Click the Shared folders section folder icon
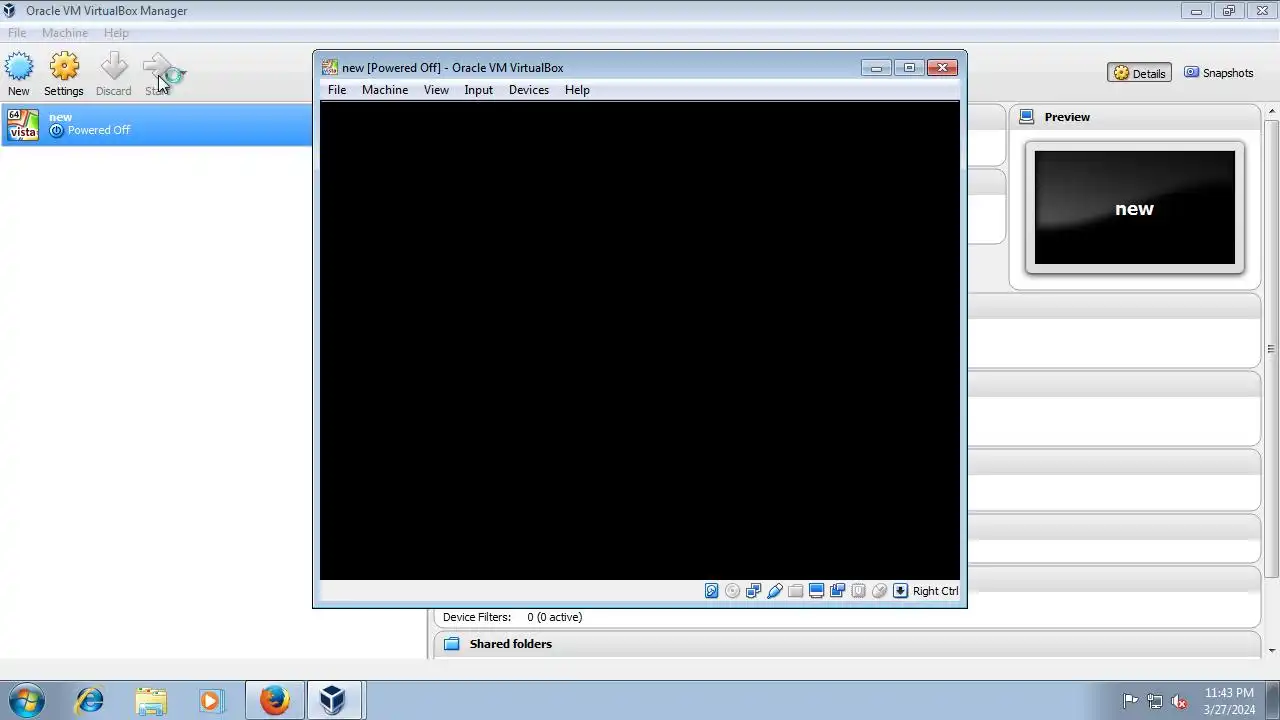Image resolution: width=1280 pixels, height=720 pixels. click(451, 644)
